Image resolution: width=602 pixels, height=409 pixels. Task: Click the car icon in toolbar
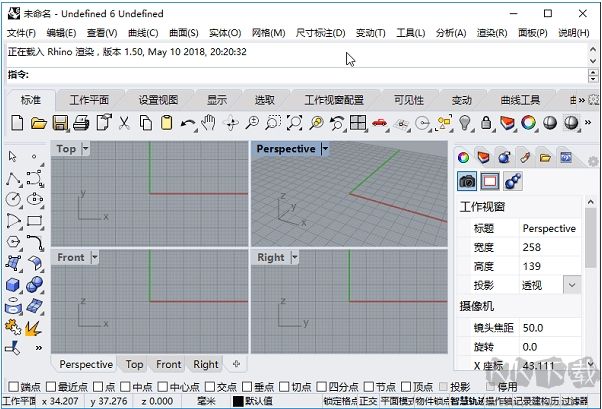[380, 123]
